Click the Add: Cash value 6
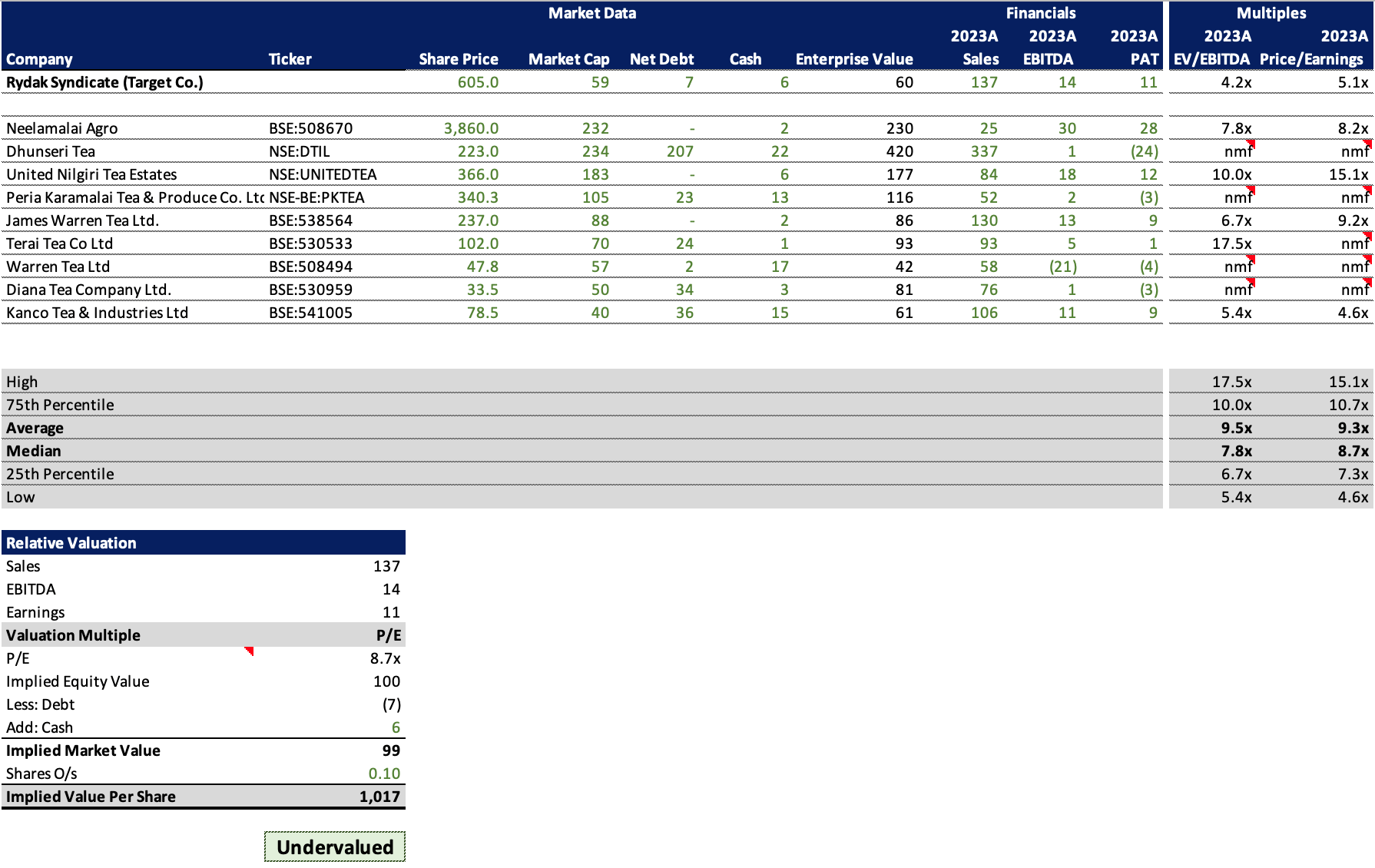Screen dimensions: 1375x868 tap(396, 727)
